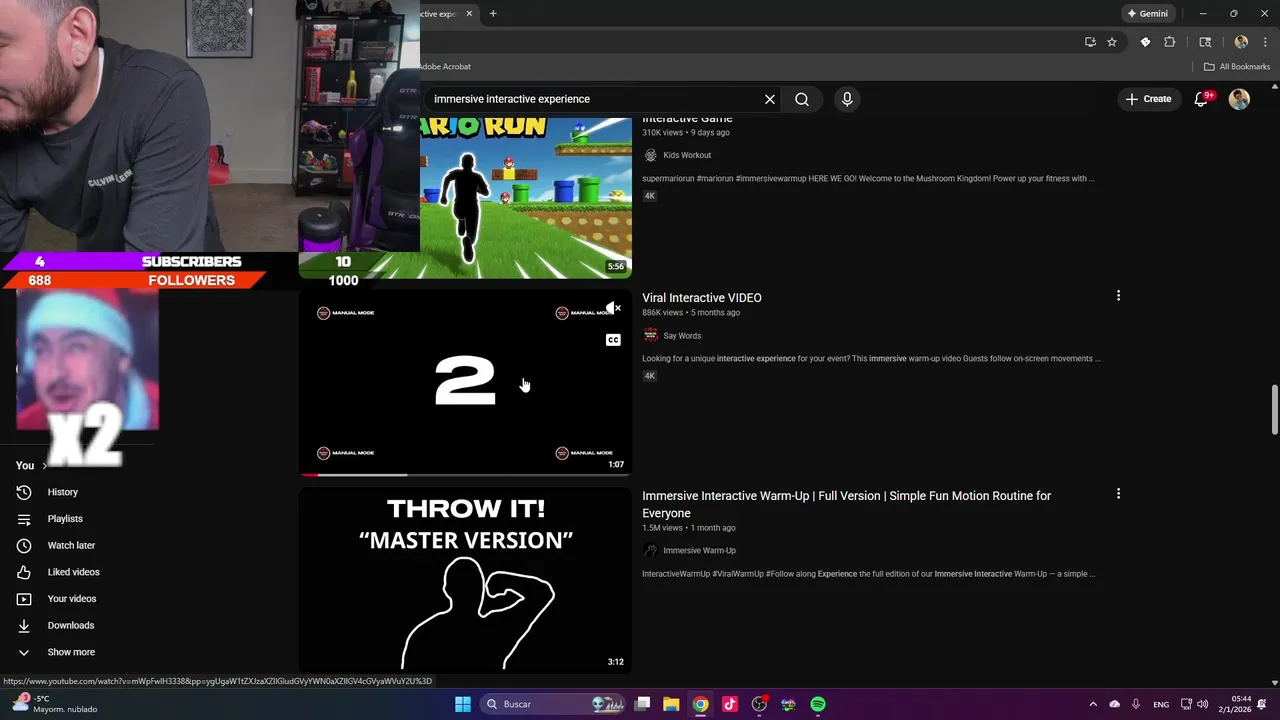Viewport: 1280px width, 720px height.
Task: Open the Gemini button in Chrome
Action: point(1148,14)
